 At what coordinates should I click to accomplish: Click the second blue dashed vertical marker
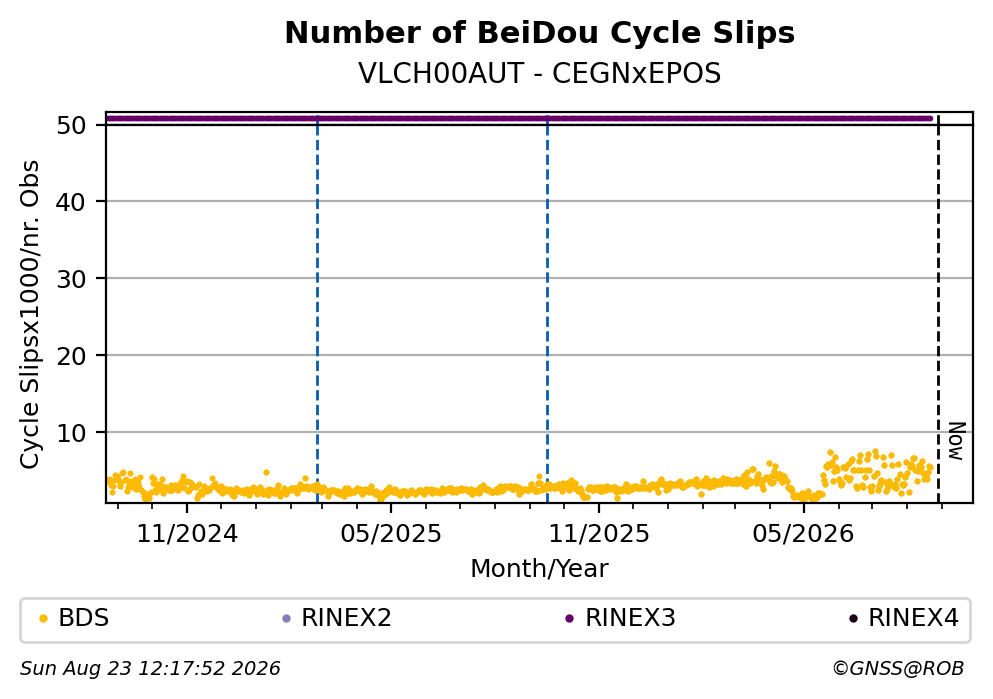click(547, 308)
